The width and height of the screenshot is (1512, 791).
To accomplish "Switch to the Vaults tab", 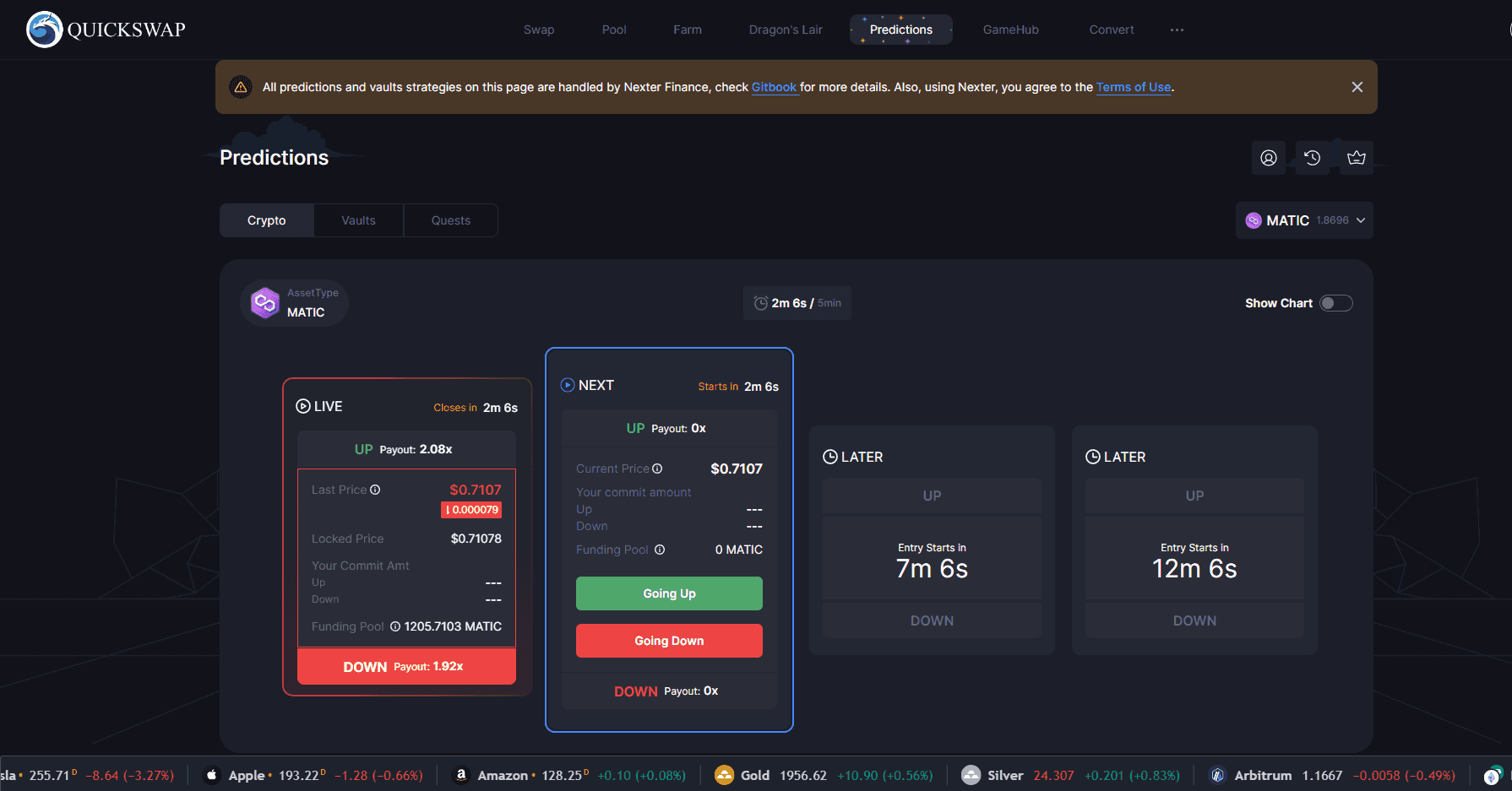I will click(358, 220).
